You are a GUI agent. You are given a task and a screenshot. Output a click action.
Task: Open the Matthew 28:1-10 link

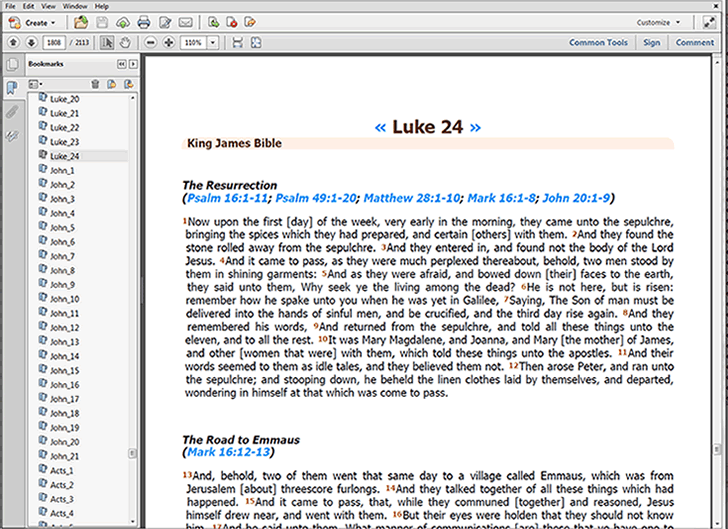[411, 198]
